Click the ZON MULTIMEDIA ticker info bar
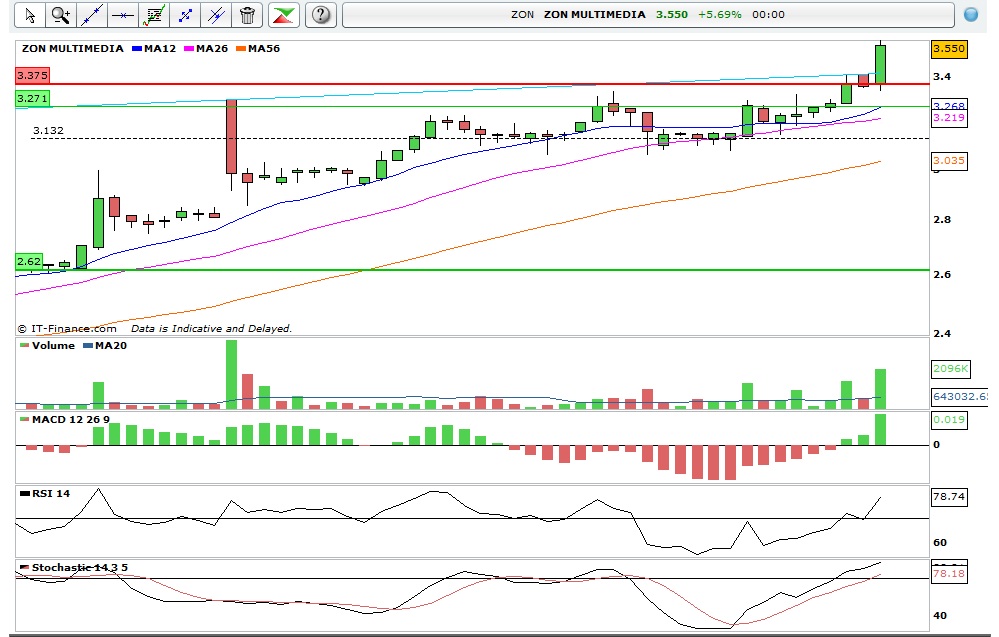Screen dimensions: 999x637 pyautogui.click(x=648, y=15)
